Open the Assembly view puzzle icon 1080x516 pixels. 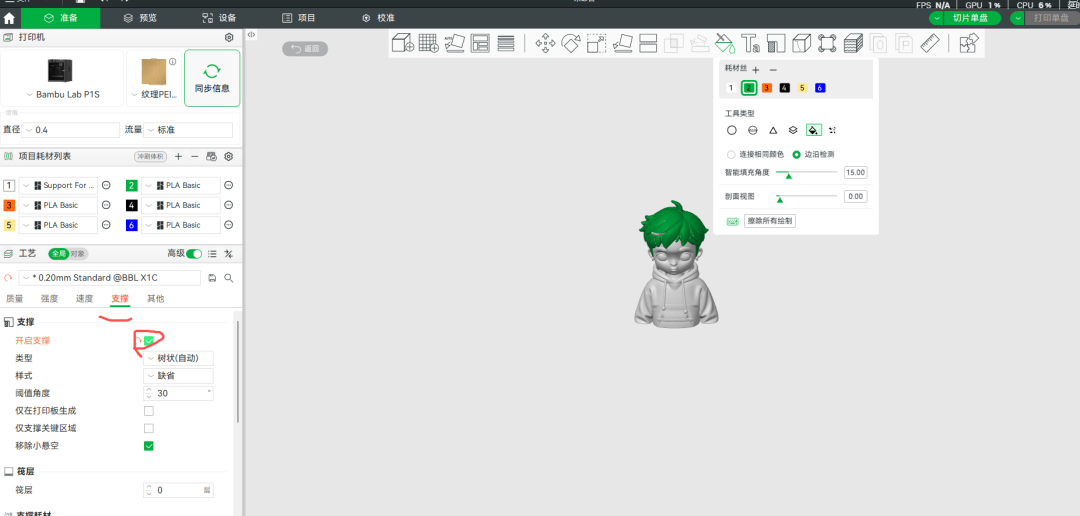(x=969, y=43)
